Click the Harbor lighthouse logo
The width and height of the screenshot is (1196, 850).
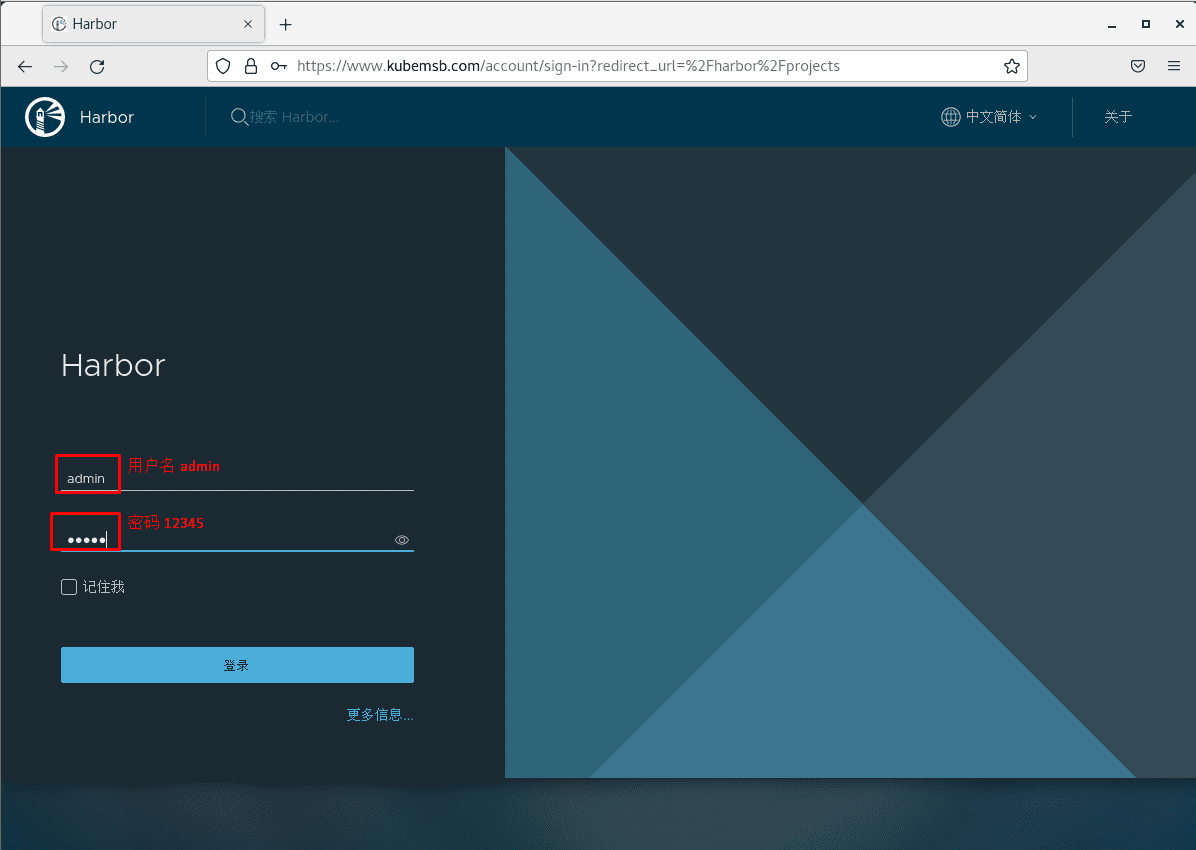tap(45, 117)
